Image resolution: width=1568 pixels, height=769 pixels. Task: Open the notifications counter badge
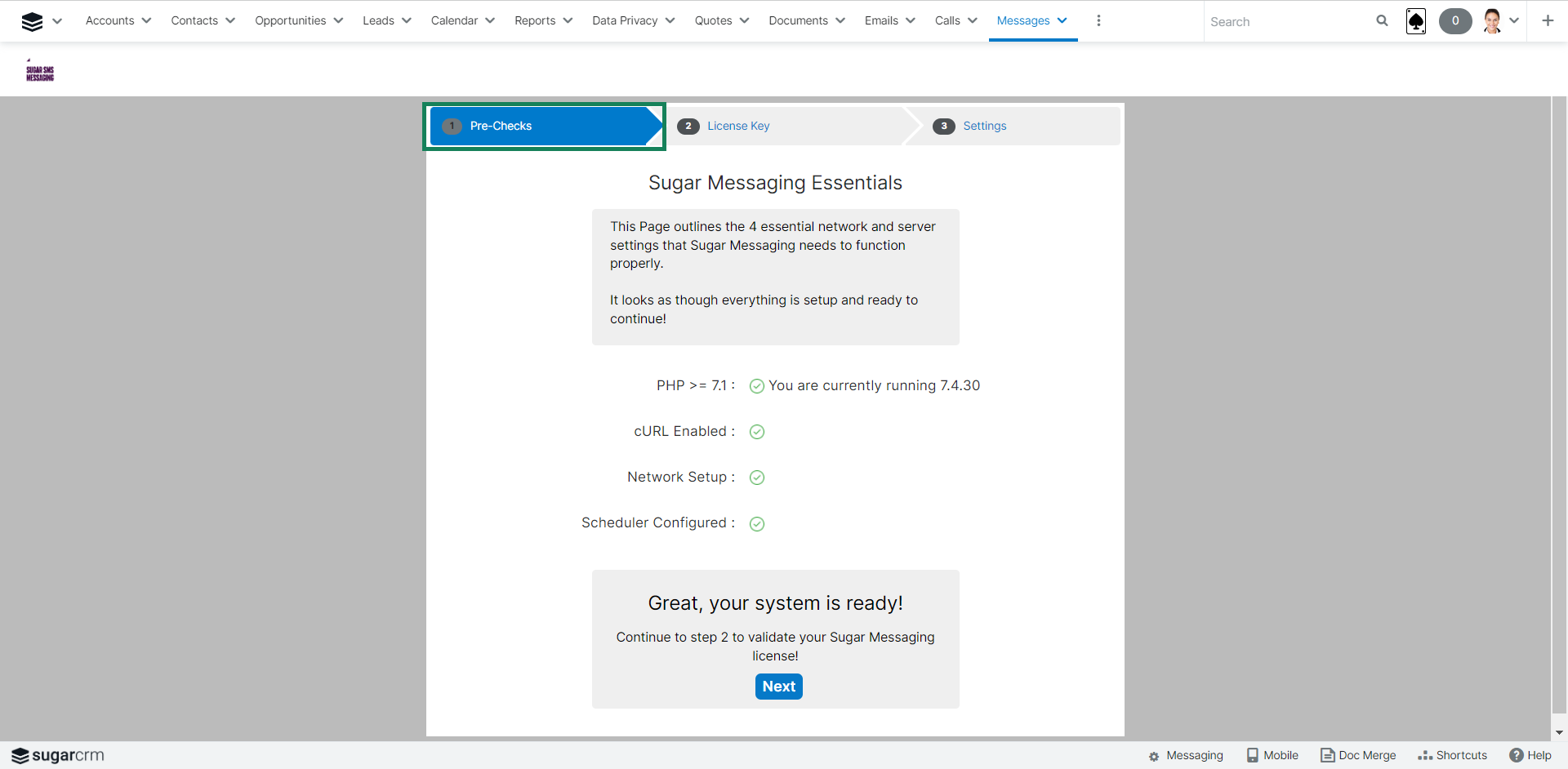(x=1454, y=21)
